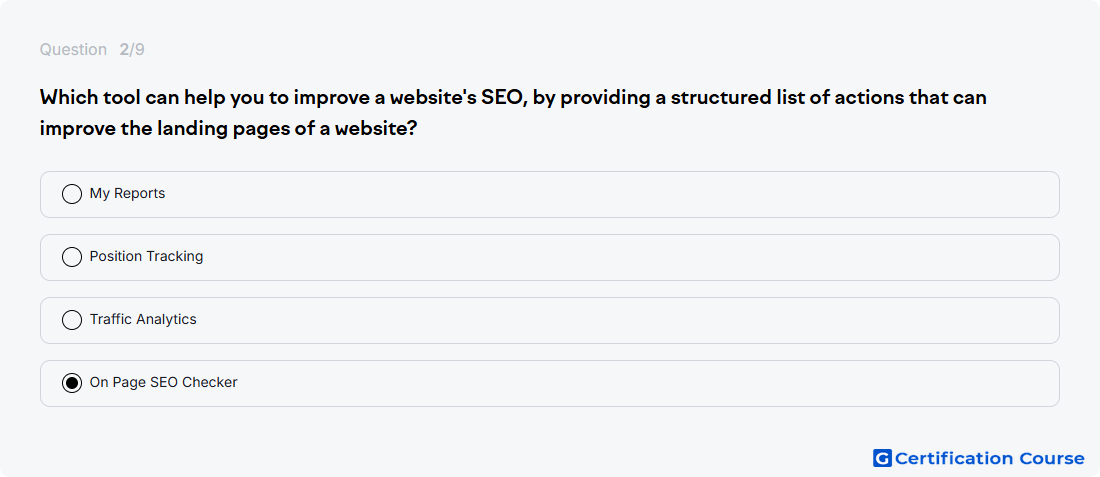Click the second line of the question text
1100x477 pixels.
point(228,130)
